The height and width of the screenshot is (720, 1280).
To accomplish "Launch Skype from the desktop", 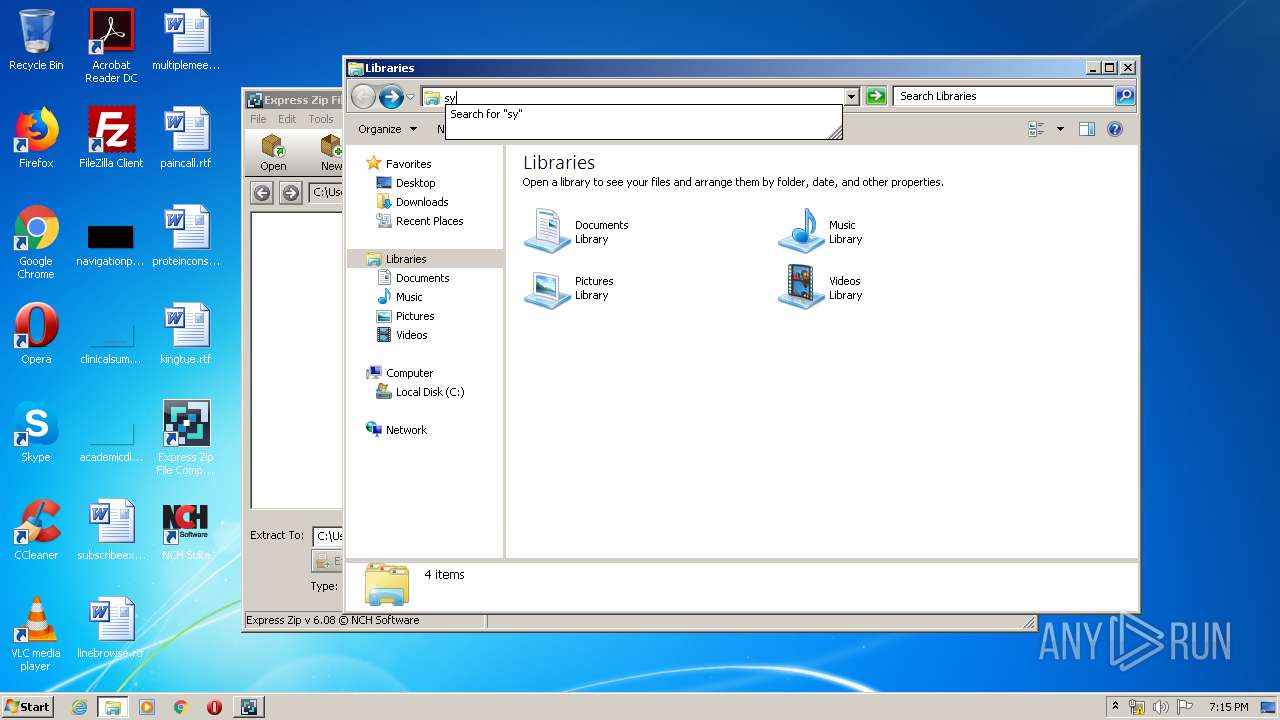I will coord(36,432).
